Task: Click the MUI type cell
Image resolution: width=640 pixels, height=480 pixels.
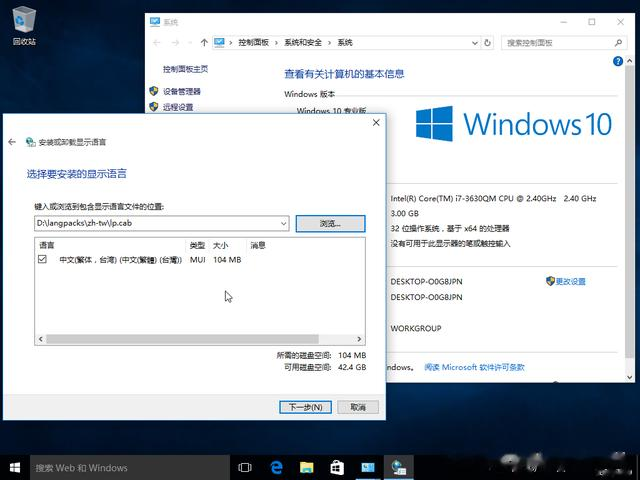Action: click(x=198, y=260)
